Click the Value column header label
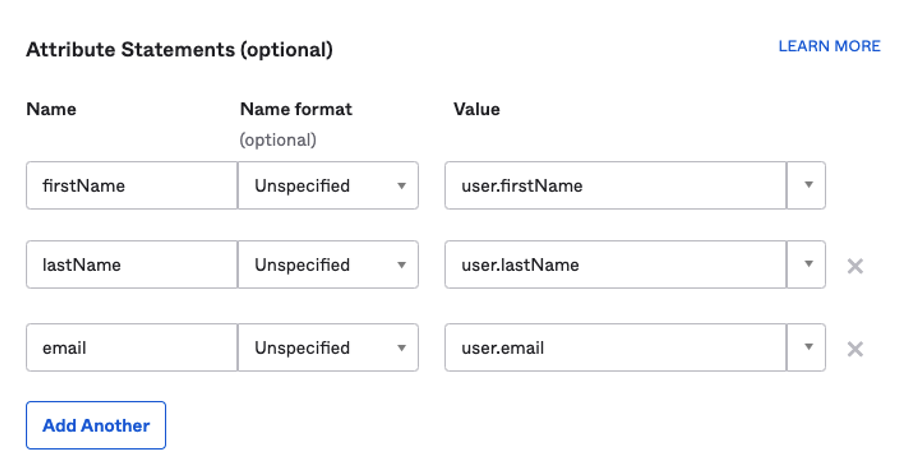Image resolution: width=901 pixels, height=462 pixels. coord(476,109)
